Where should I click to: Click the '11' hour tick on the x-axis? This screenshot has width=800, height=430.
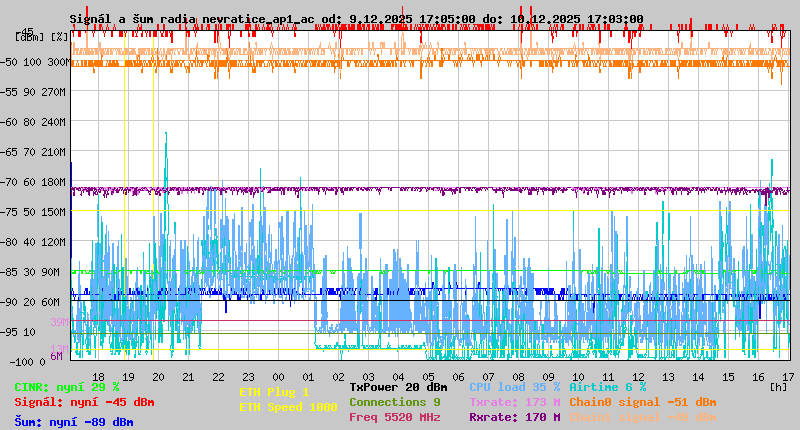608,377
